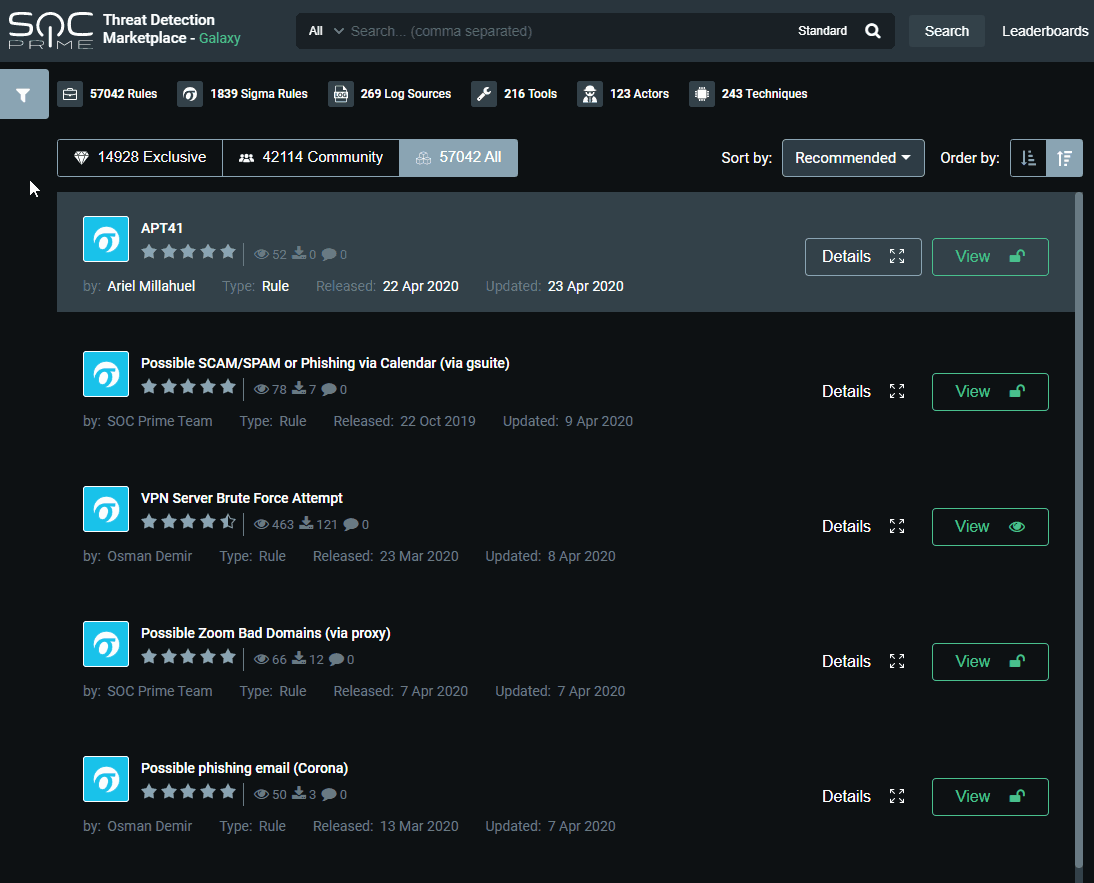Click SOC Prime Team on Zoom rule
Image resolution: width=1094 pixels, height=883 pixels.
point(160,691)
